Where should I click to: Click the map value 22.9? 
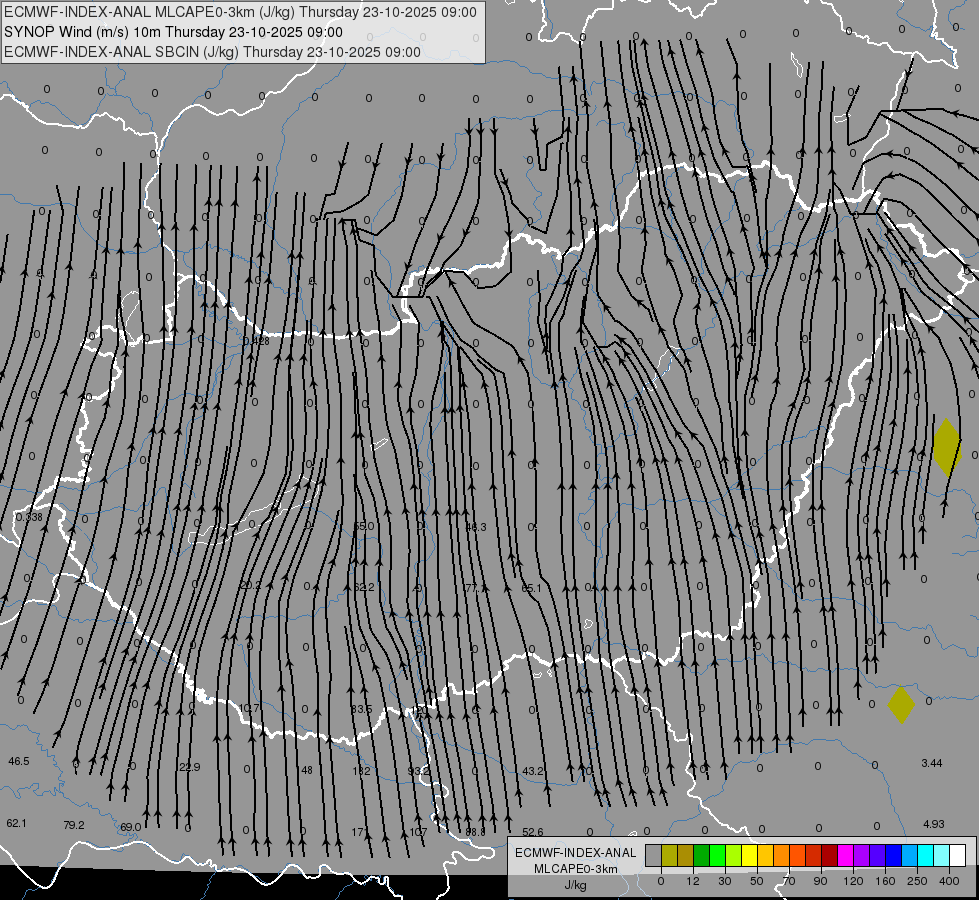(189, 767)
